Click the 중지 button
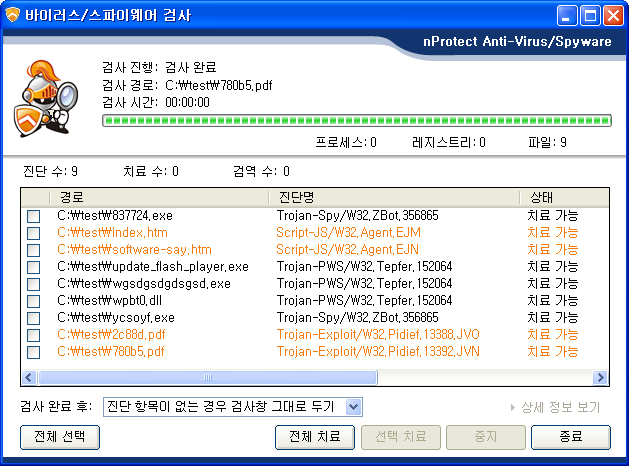 (486, 437)
